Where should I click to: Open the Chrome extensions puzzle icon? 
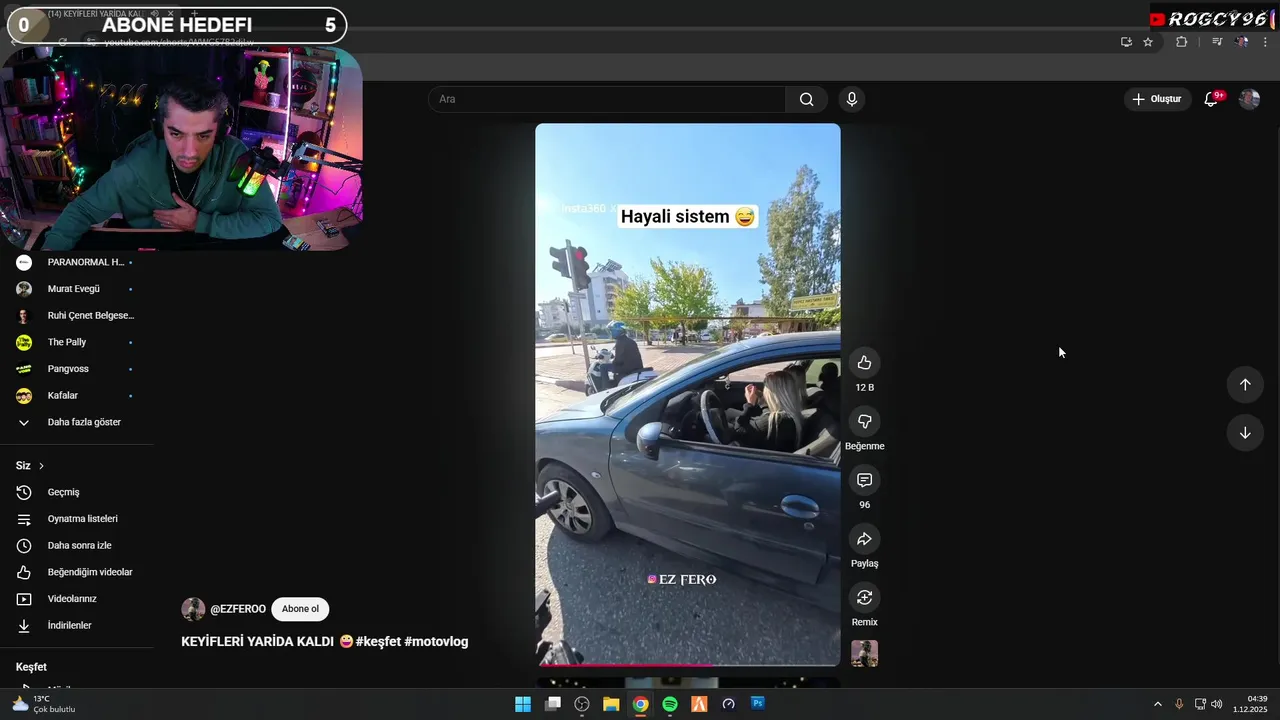click(x=1181, y=42)
